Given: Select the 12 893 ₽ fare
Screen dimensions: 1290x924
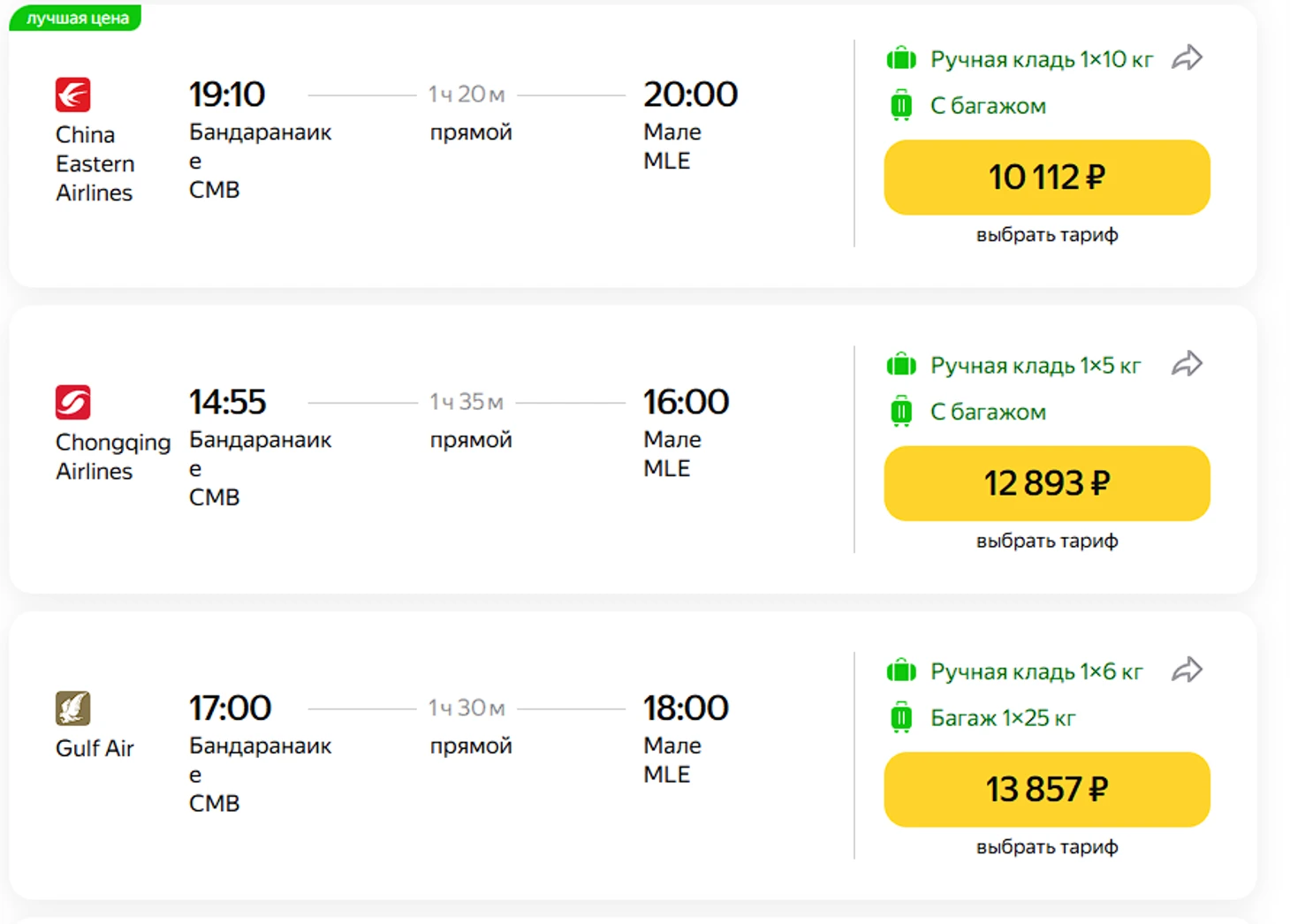Looking at the screenshot, I should tap(1046, 483).
